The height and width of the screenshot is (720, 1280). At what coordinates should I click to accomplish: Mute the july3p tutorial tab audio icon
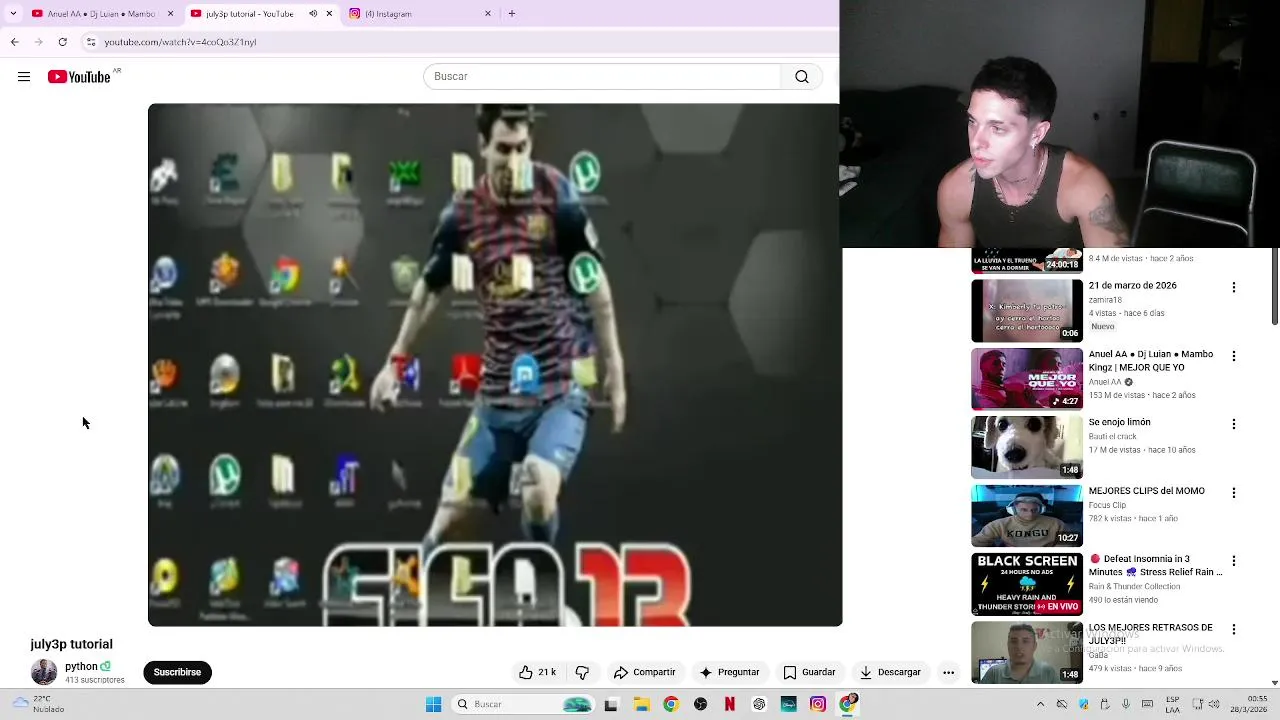(x=313, y=14)
